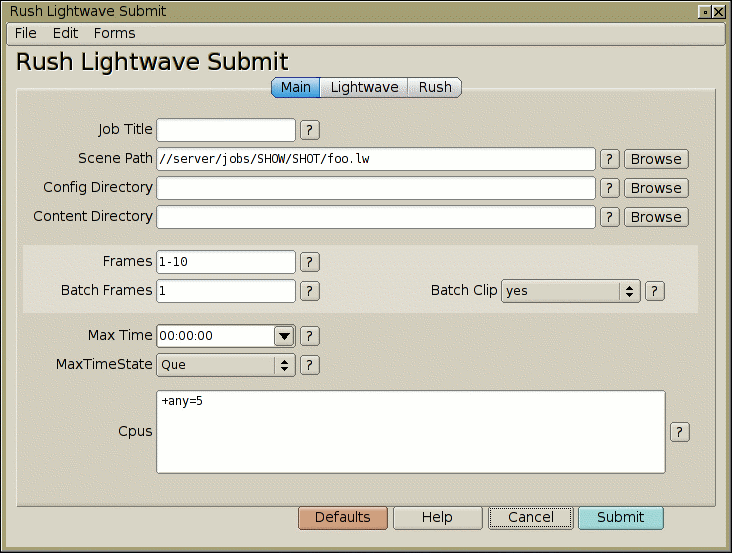Open help for the Config Directory field

(x=610, y=188)
